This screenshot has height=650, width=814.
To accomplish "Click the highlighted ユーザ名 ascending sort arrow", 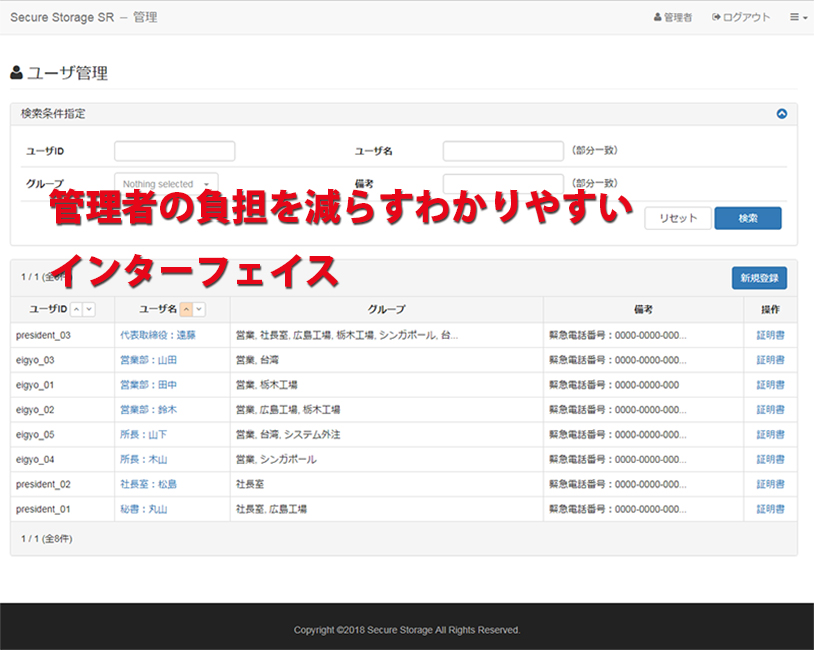I will 186,310.
